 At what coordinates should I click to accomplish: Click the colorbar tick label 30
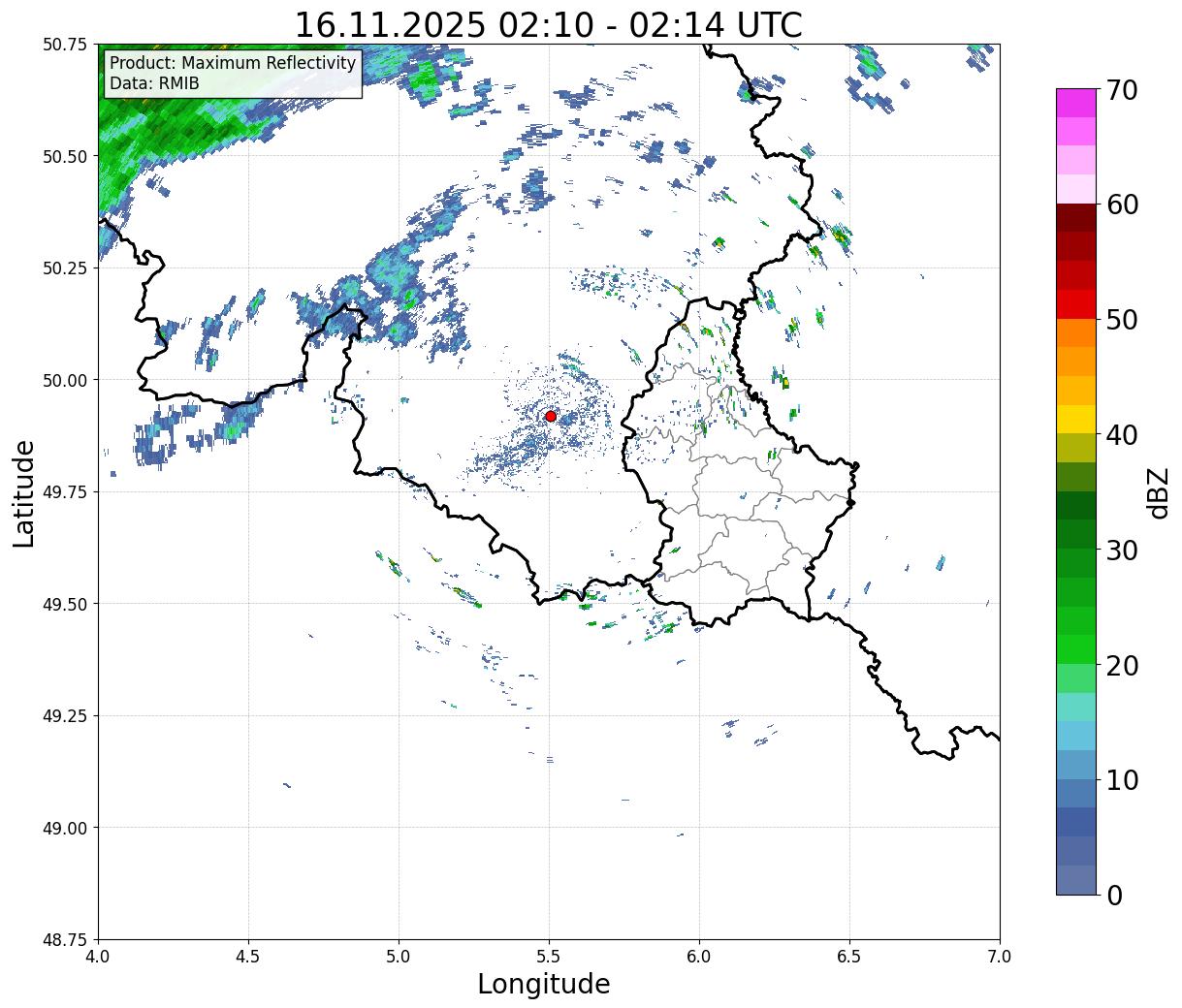1121,551
